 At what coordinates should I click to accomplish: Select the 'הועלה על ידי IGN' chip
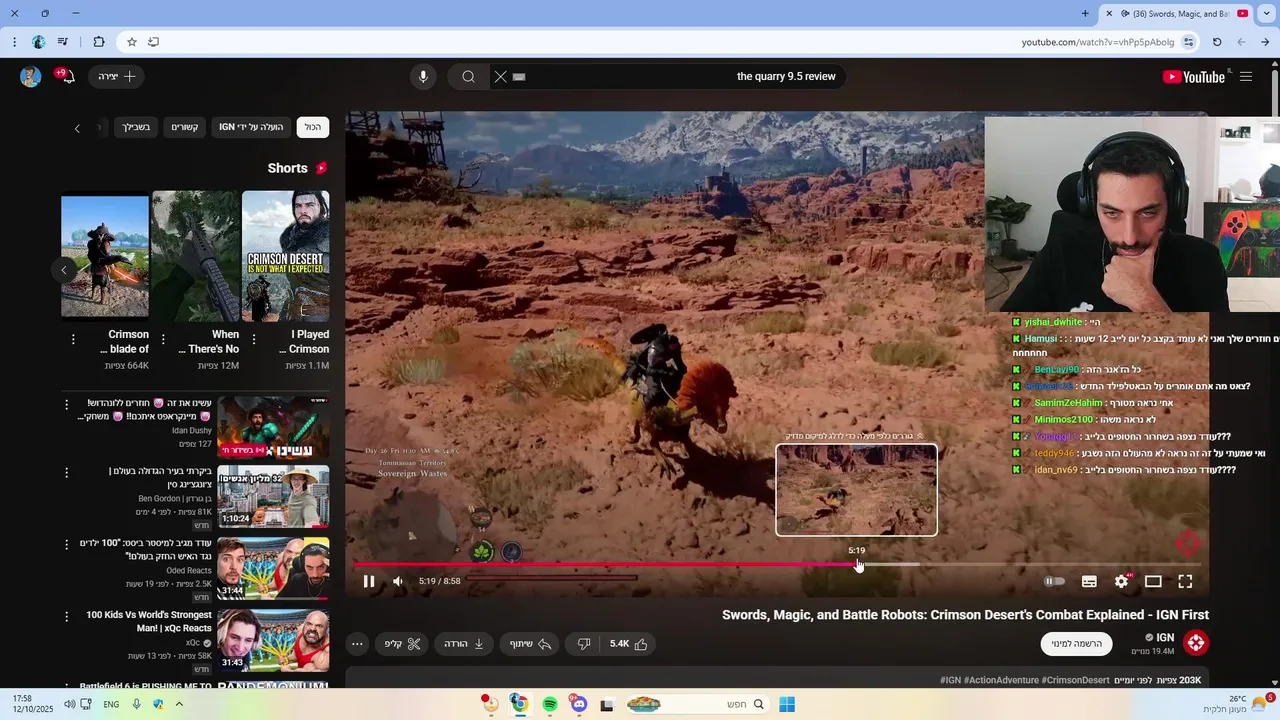click(x=251, y=127)
